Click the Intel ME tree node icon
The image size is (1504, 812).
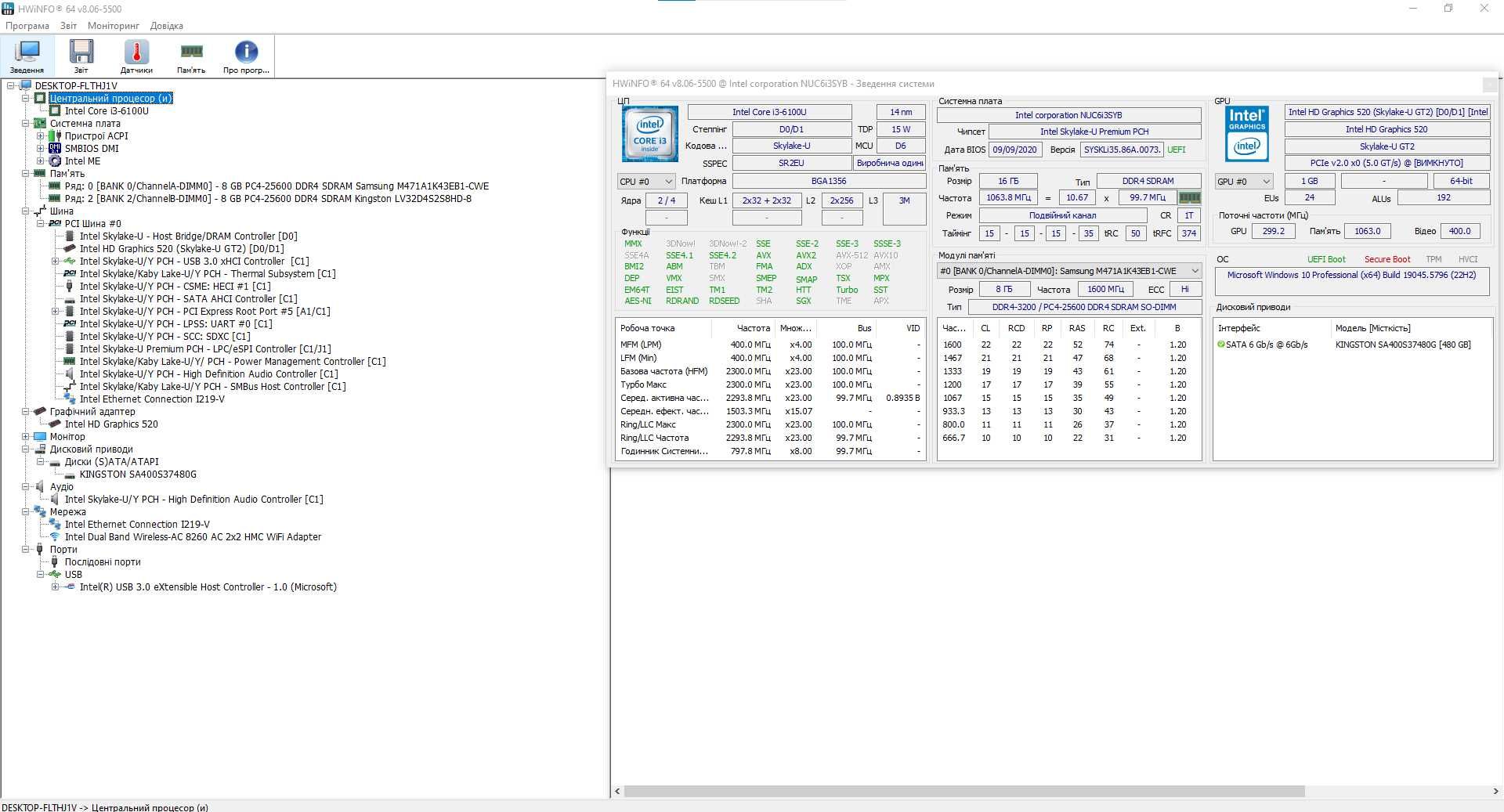tap(55, 161)
